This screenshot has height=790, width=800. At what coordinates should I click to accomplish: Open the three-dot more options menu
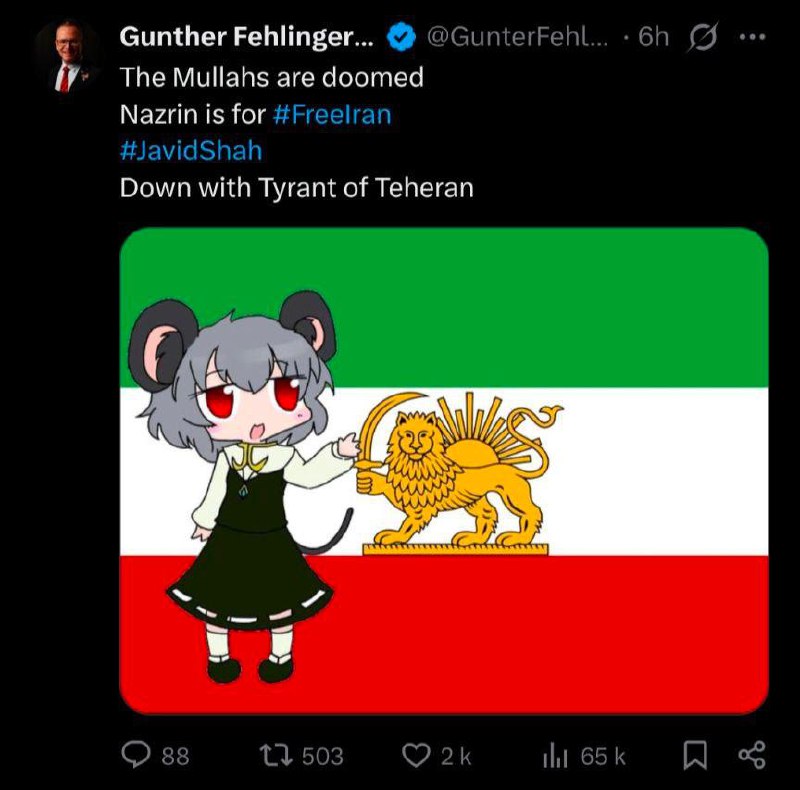tap(753, 37)
